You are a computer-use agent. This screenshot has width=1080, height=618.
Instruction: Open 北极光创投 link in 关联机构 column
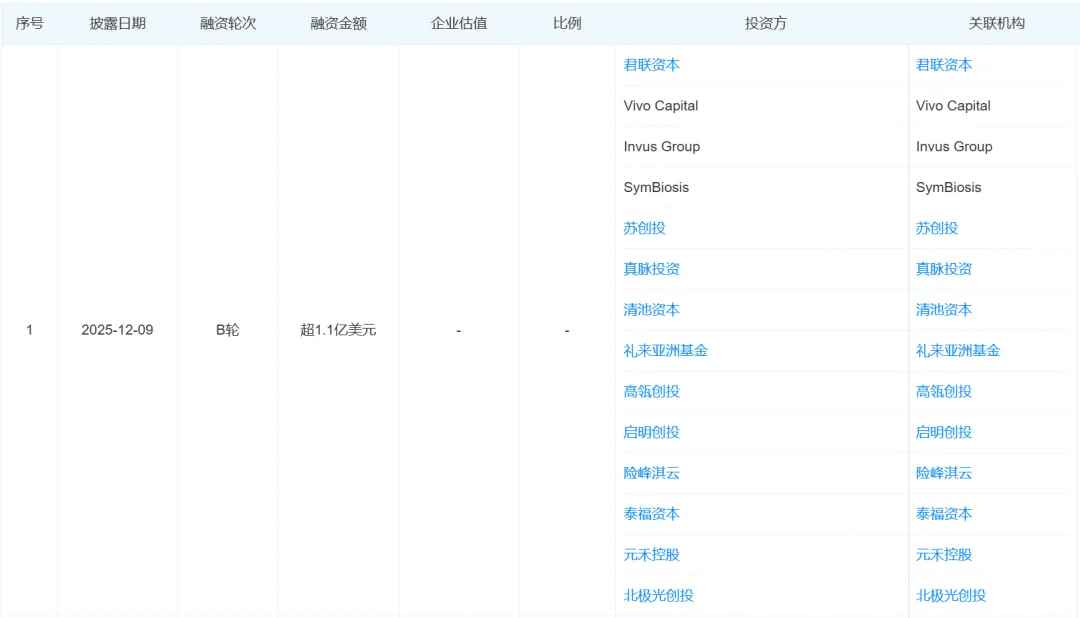[951, 595]
